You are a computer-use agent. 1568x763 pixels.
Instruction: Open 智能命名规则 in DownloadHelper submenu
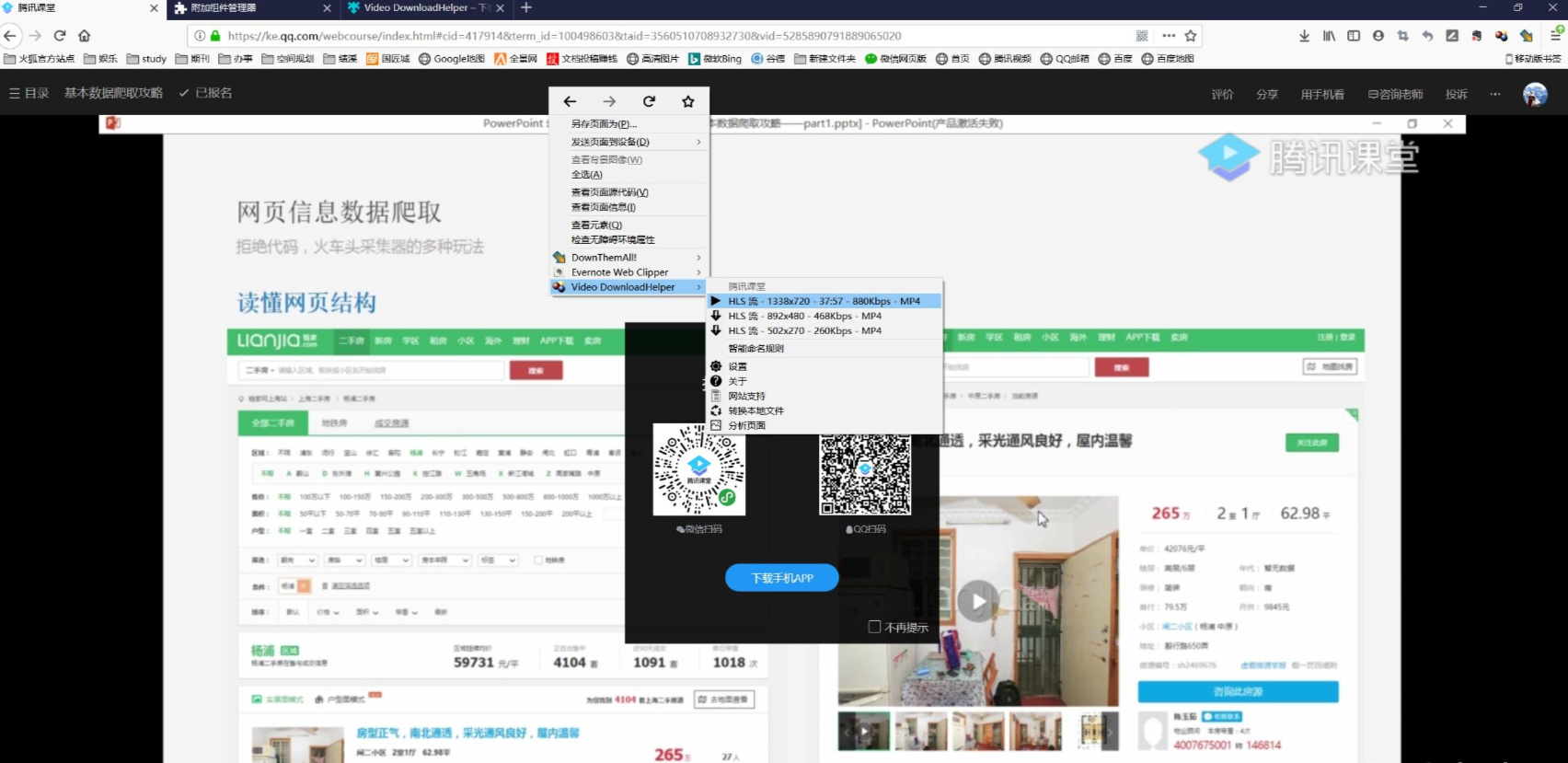coord(824,349)
